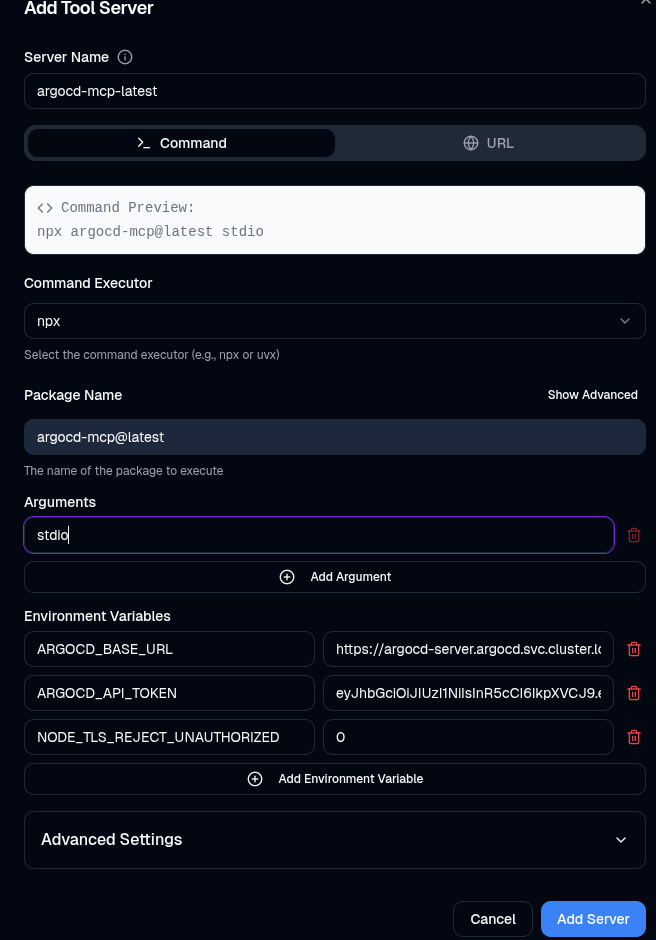Remove NODE_TLS_REJECT_UNAUTHORIZED variable via trash icon
The width and height of the screenshot is (656, 940).
633,737
